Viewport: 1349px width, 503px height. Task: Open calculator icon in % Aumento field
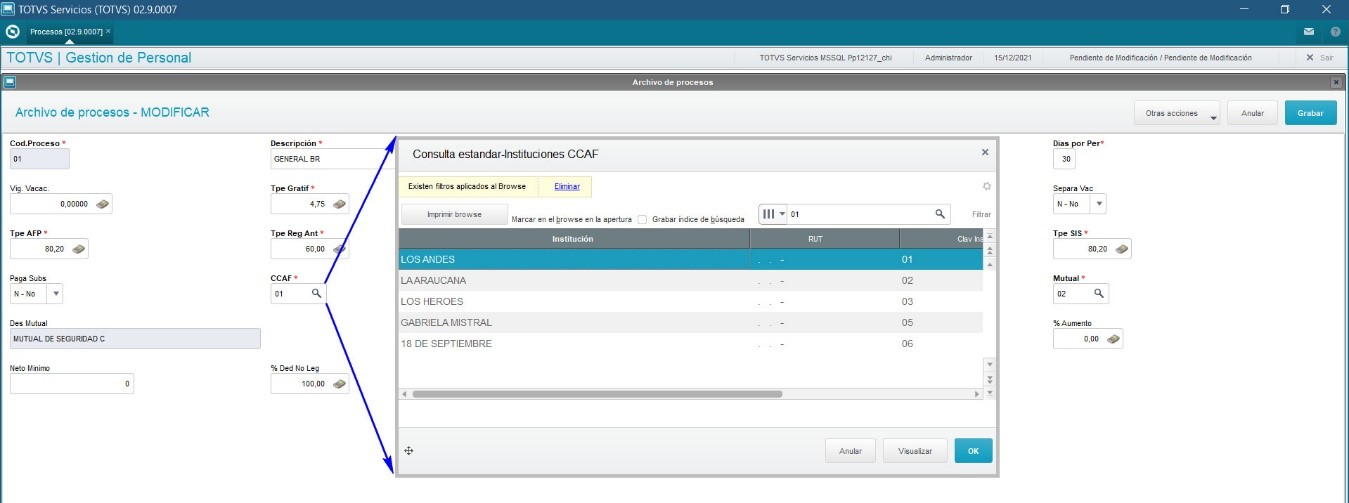[1113, 340]
